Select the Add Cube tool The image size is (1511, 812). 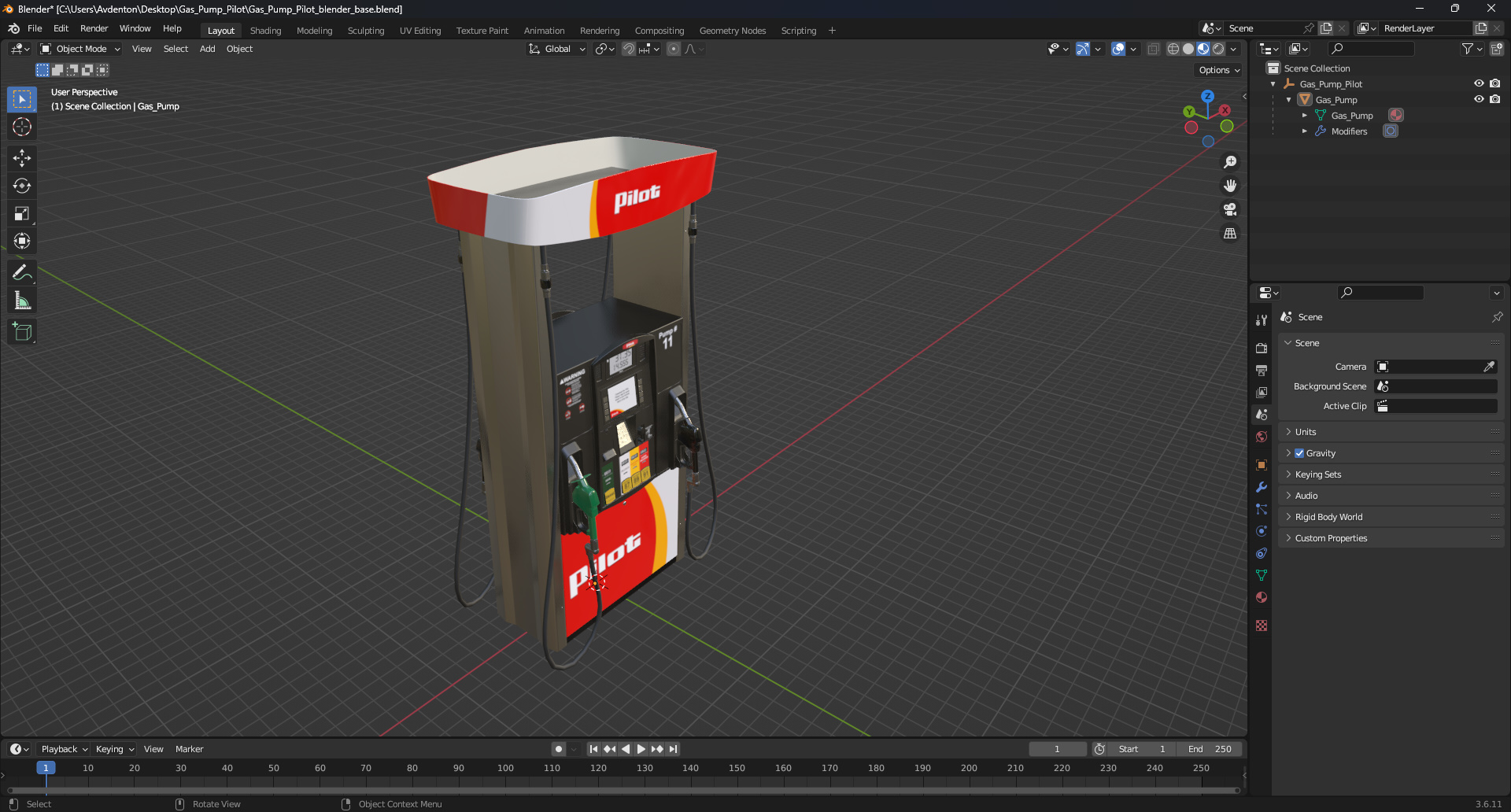(22, 331)
